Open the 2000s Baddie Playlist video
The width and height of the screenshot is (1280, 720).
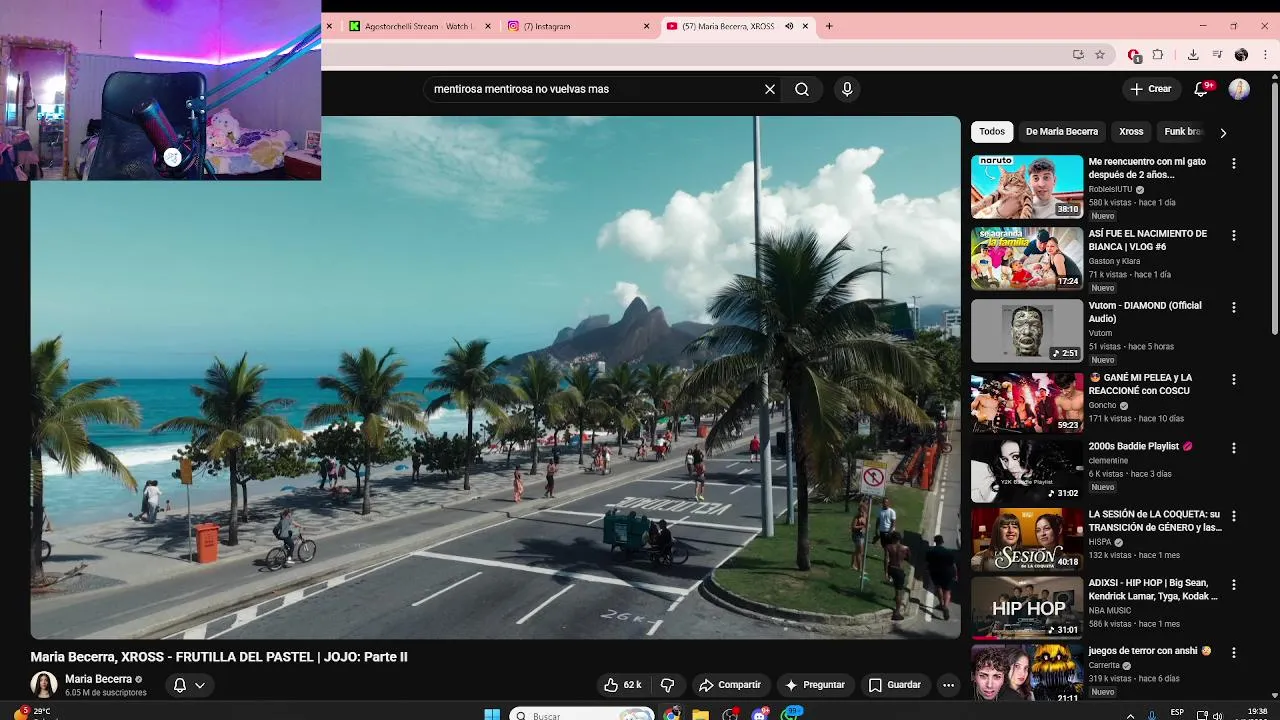[1141, 446]
